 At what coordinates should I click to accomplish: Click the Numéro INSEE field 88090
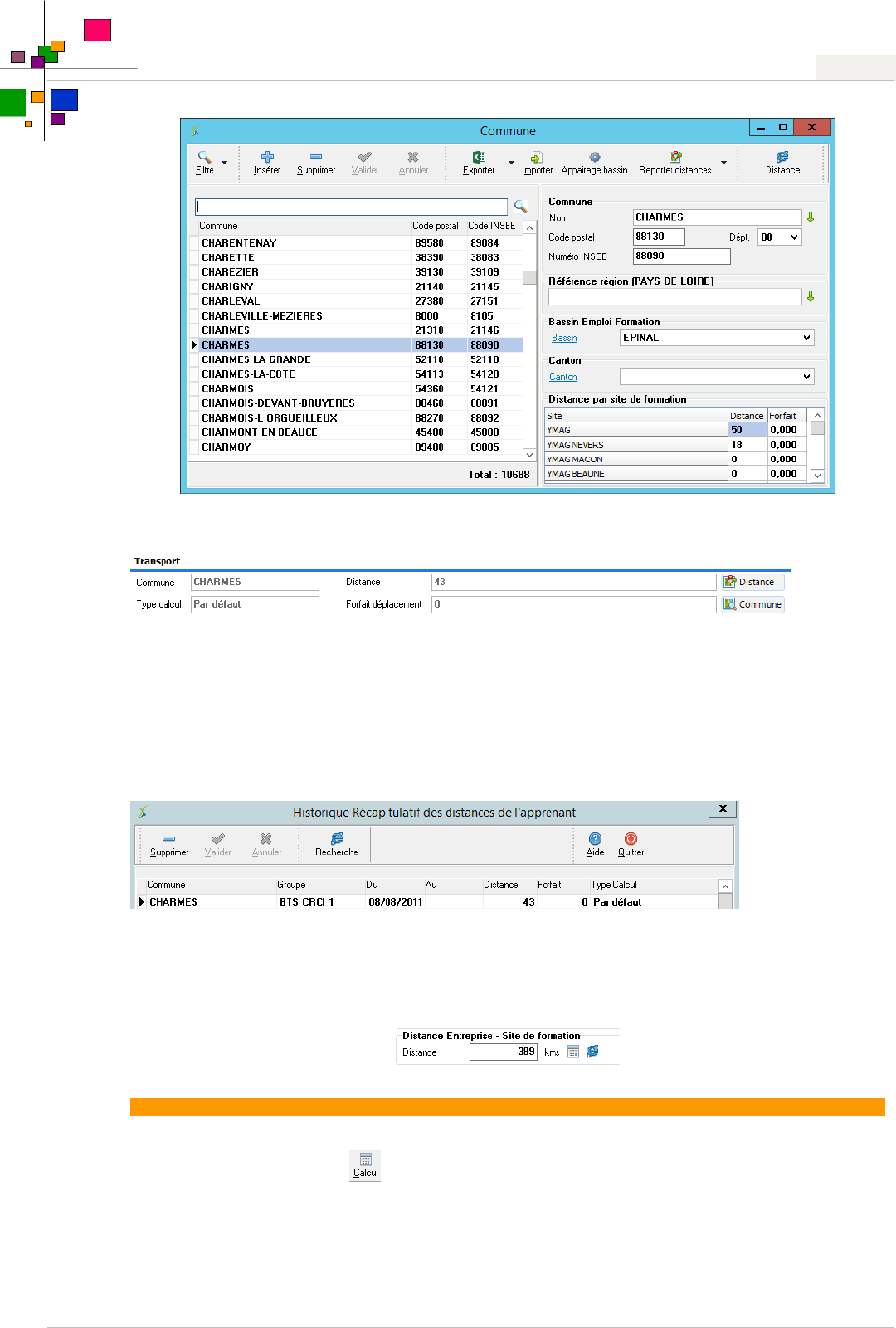tap(682, 256)
